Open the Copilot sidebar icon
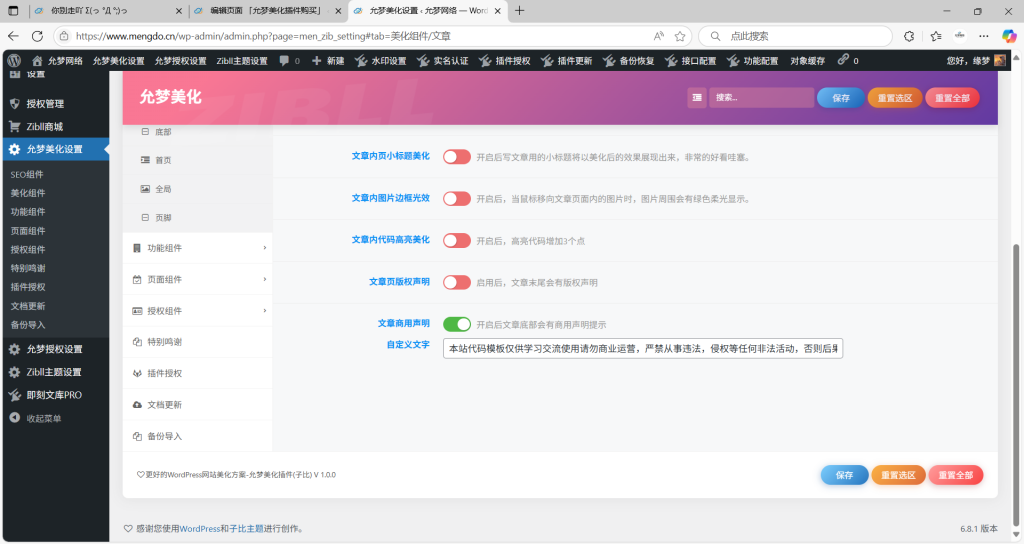Viewport: 1024px width, 544px height. 1009,37
